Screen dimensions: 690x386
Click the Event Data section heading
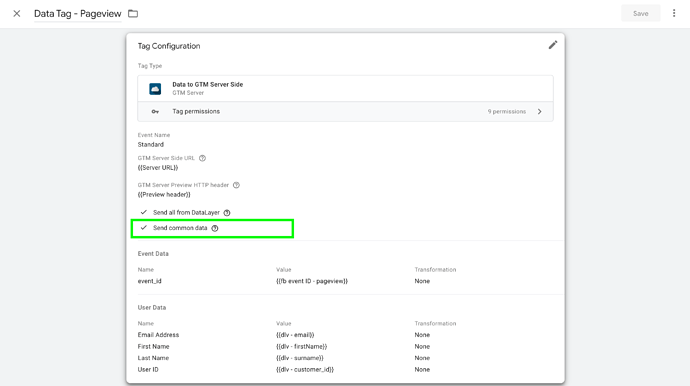click(153, 254)
